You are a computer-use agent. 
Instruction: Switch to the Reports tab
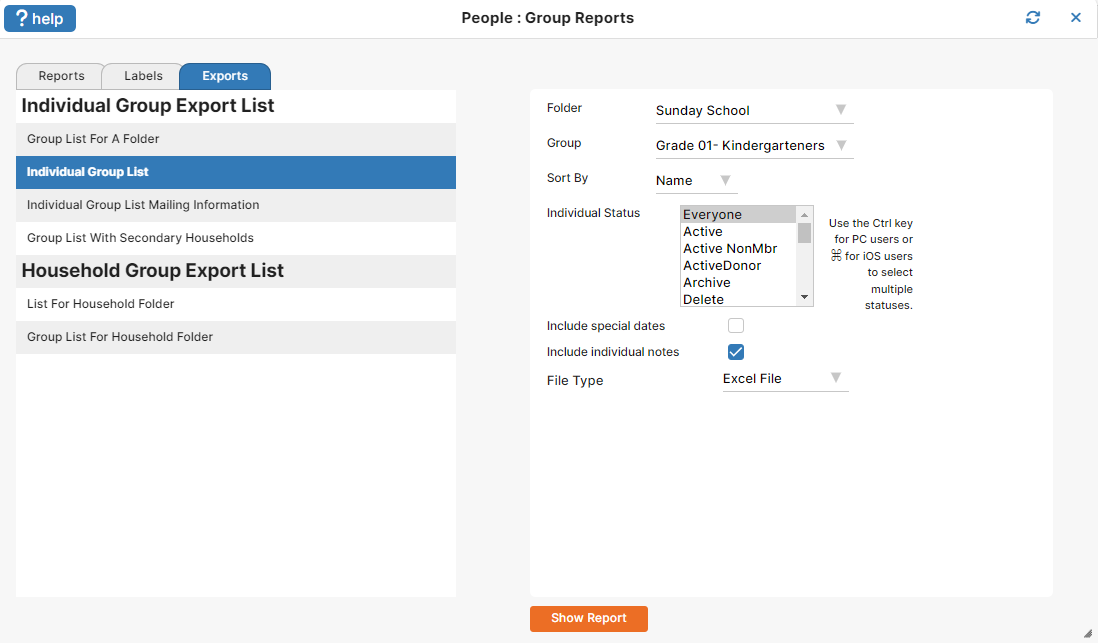click(61, 76)
